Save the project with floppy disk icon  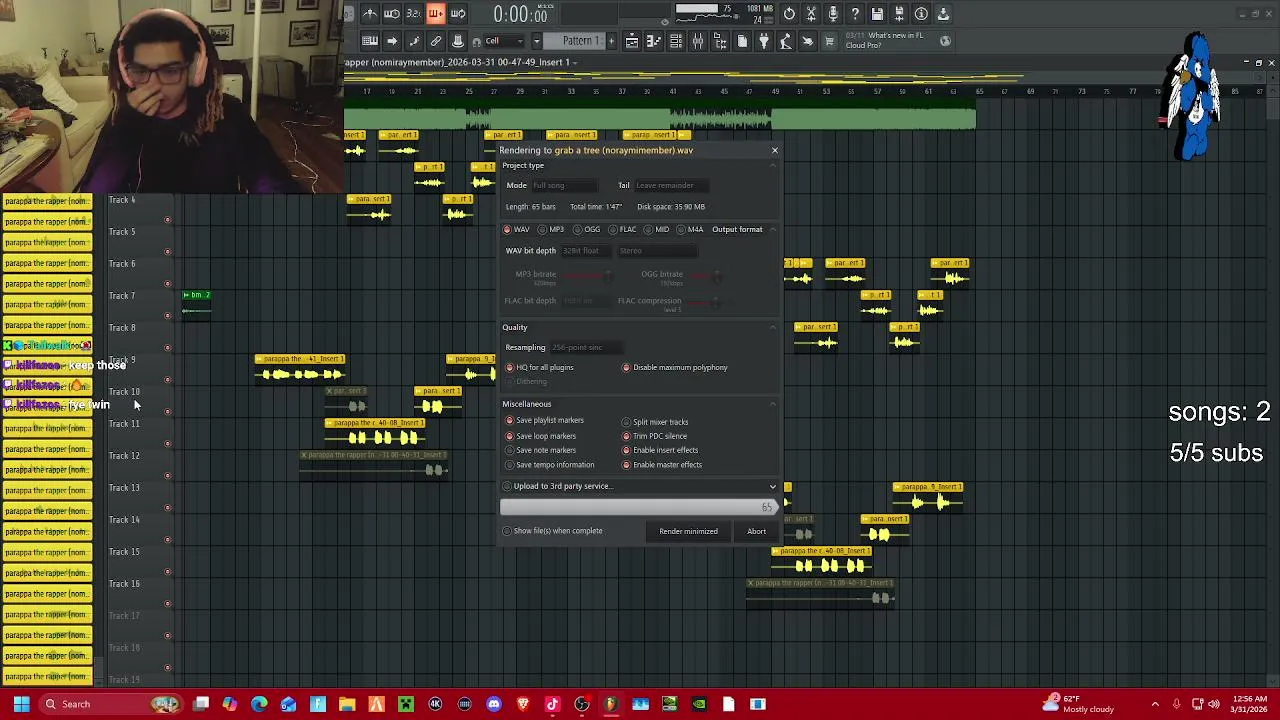pos(877,14)
